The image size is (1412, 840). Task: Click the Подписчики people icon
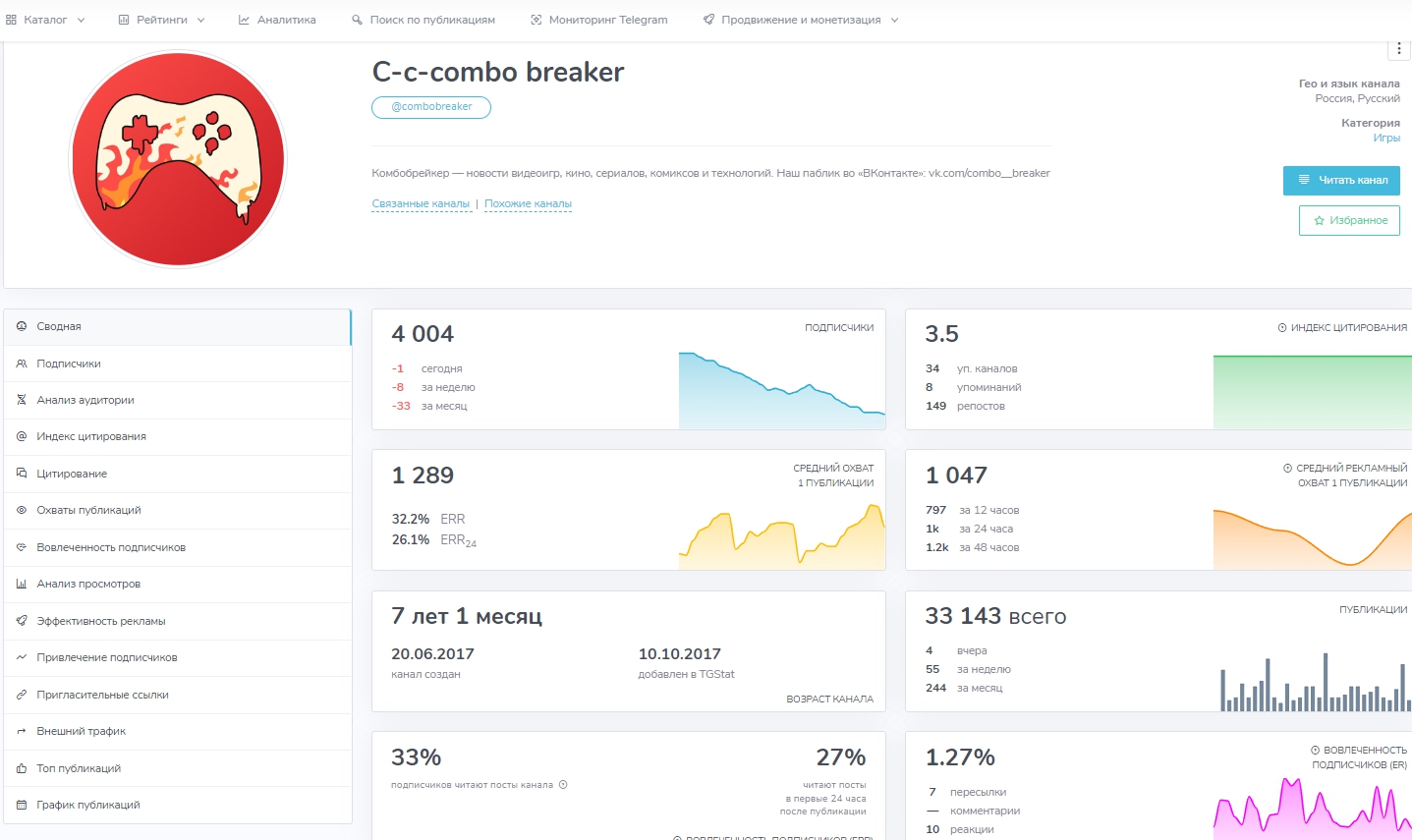[x=22, y=364]
